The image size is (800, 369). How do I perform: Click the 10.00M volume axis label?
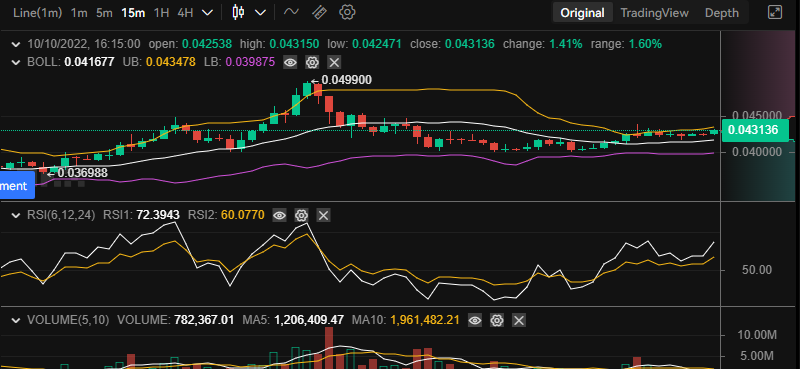[x=757, y=335]
